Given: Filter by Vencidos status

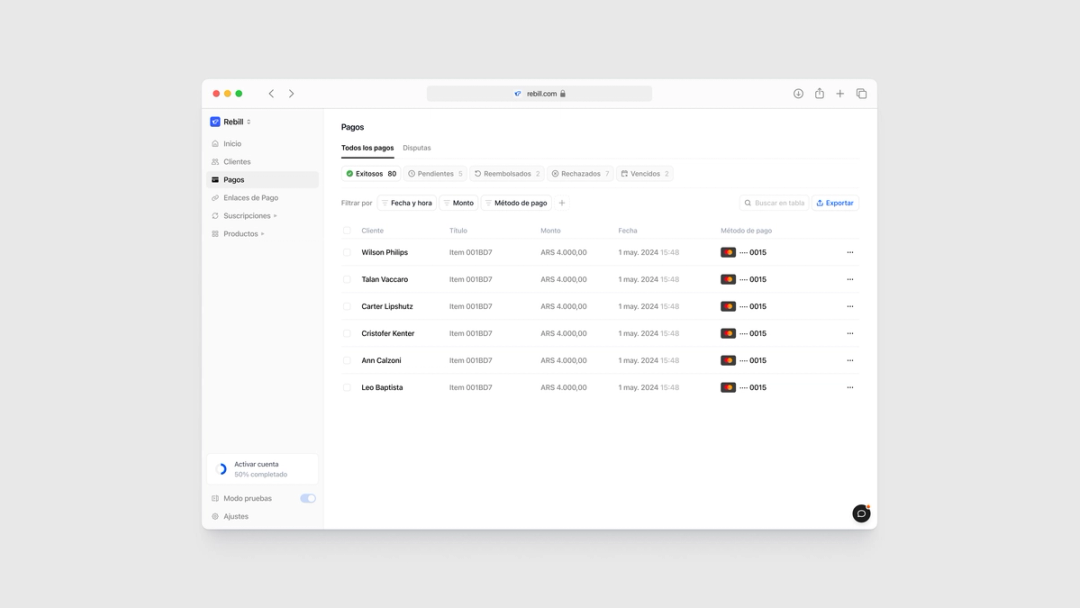Looking at the screenshot, I should click(645, 174).
